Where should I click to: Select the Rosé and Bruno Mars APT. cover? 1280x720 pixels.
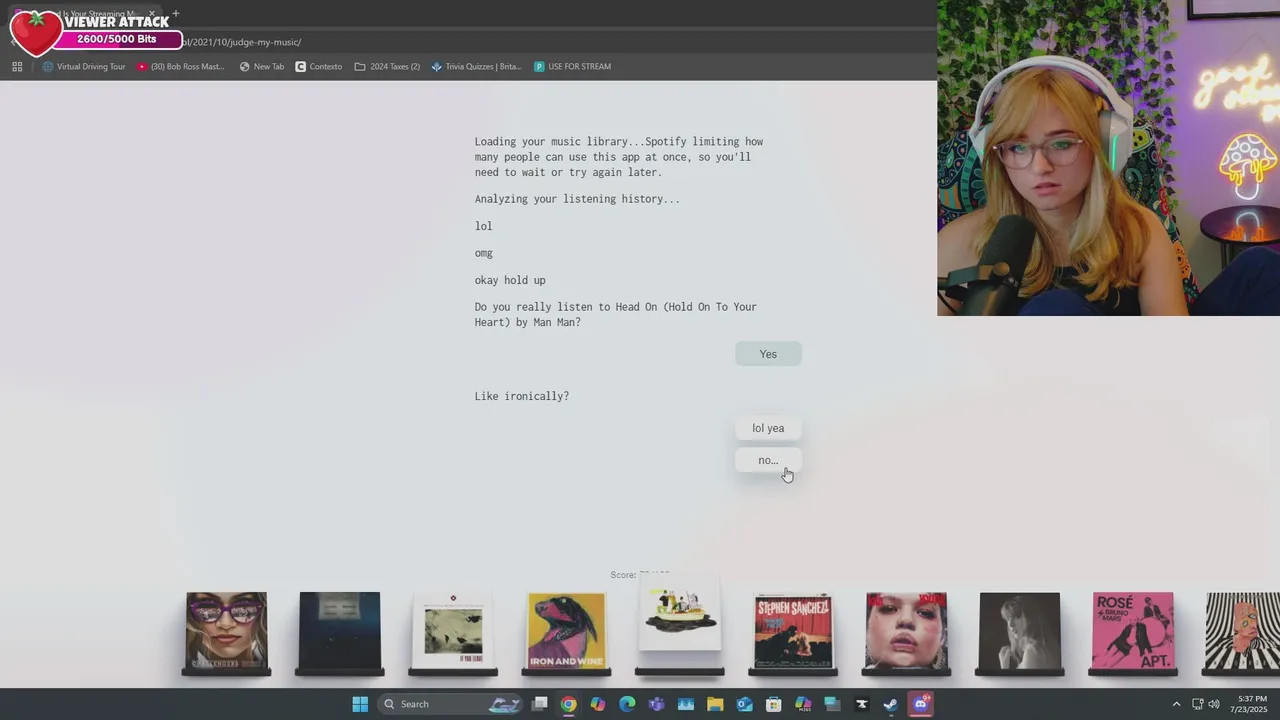[x=1133, y=630]
